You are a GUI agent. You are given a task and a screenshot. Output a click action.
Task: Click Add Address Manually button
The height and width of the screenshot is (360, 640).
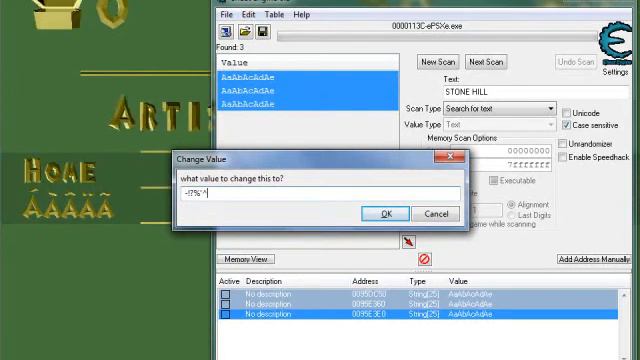[594, 259]
